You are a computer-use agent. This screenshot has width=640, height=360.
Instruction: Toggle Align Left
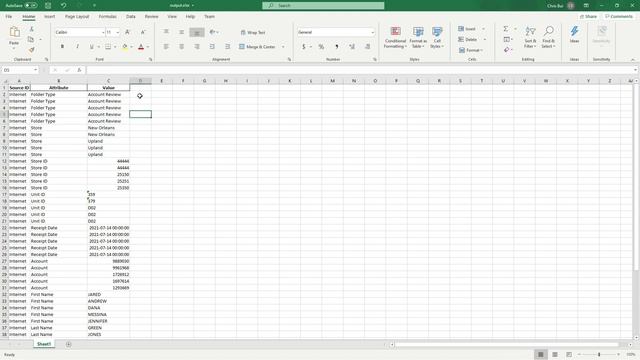coord(166,47)
